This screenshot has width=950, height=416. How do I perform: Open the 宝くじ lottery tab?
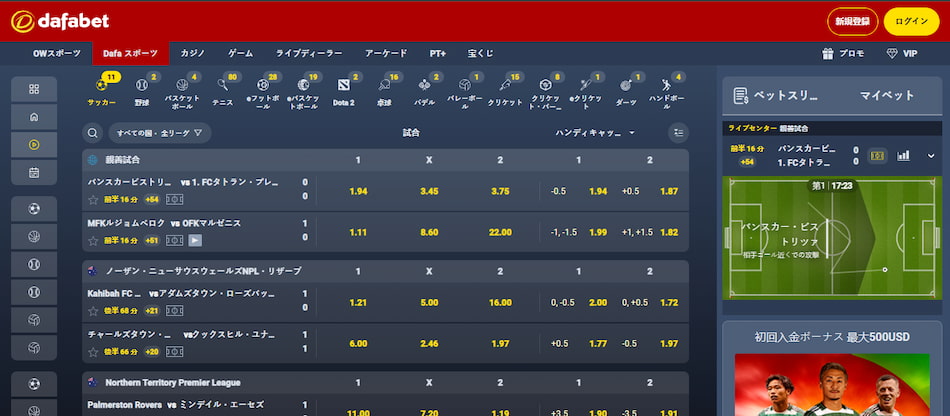pyautogui.click(x=480, y=53)
